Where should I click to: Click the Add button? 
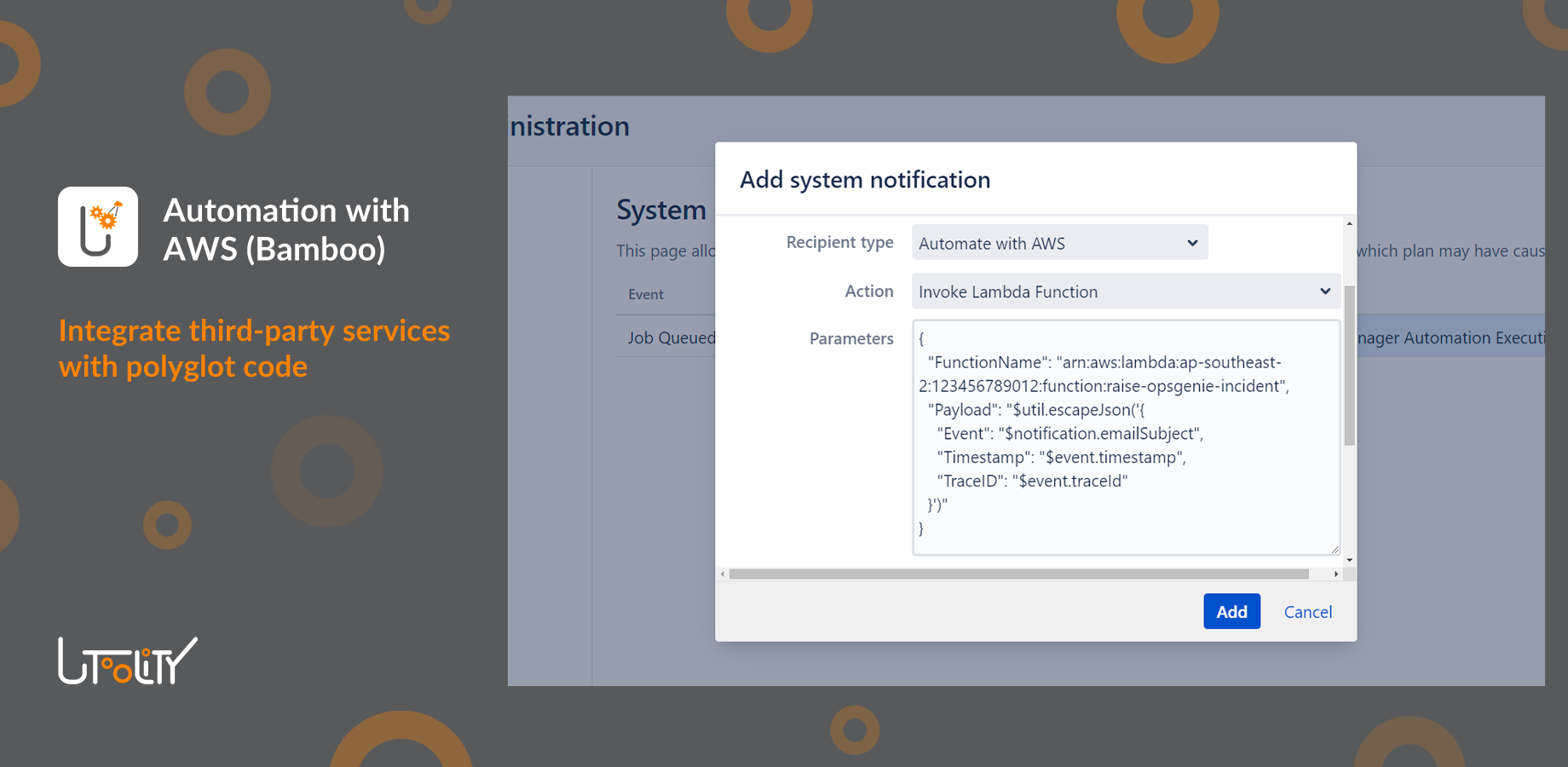coord(1231,611)
